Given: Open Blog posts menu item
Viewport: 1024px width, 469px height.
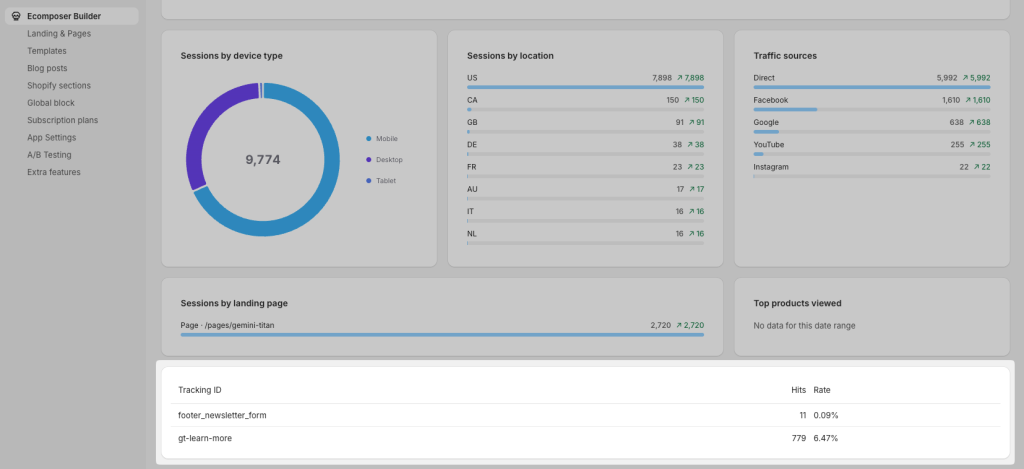Looking at the screenshot, I should click(47, 68).
